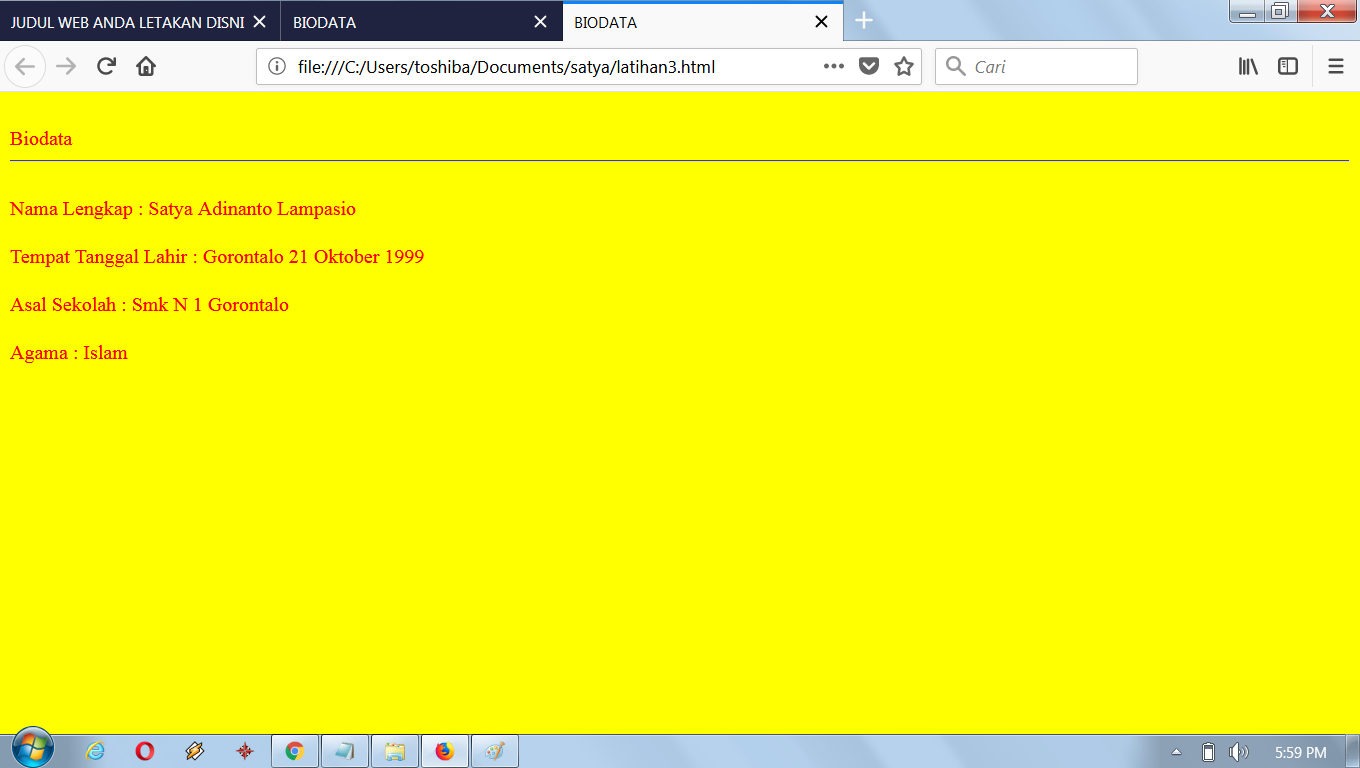This screenshot has width=1360, height=768.
Task: Reload the current page
Action: click(106, 67)
